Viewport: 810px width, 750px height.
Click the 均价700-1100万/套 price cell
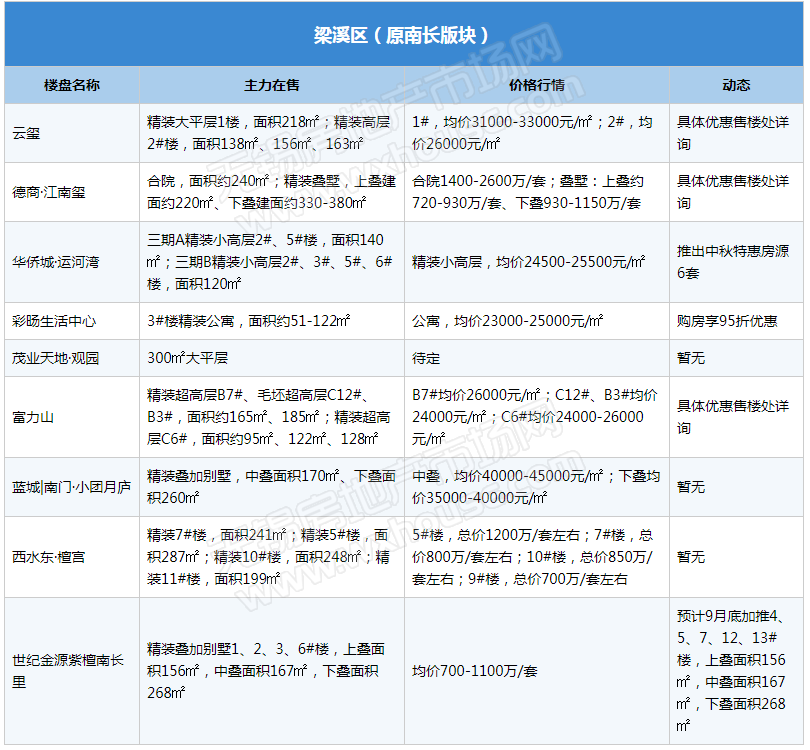pos(475,671)
